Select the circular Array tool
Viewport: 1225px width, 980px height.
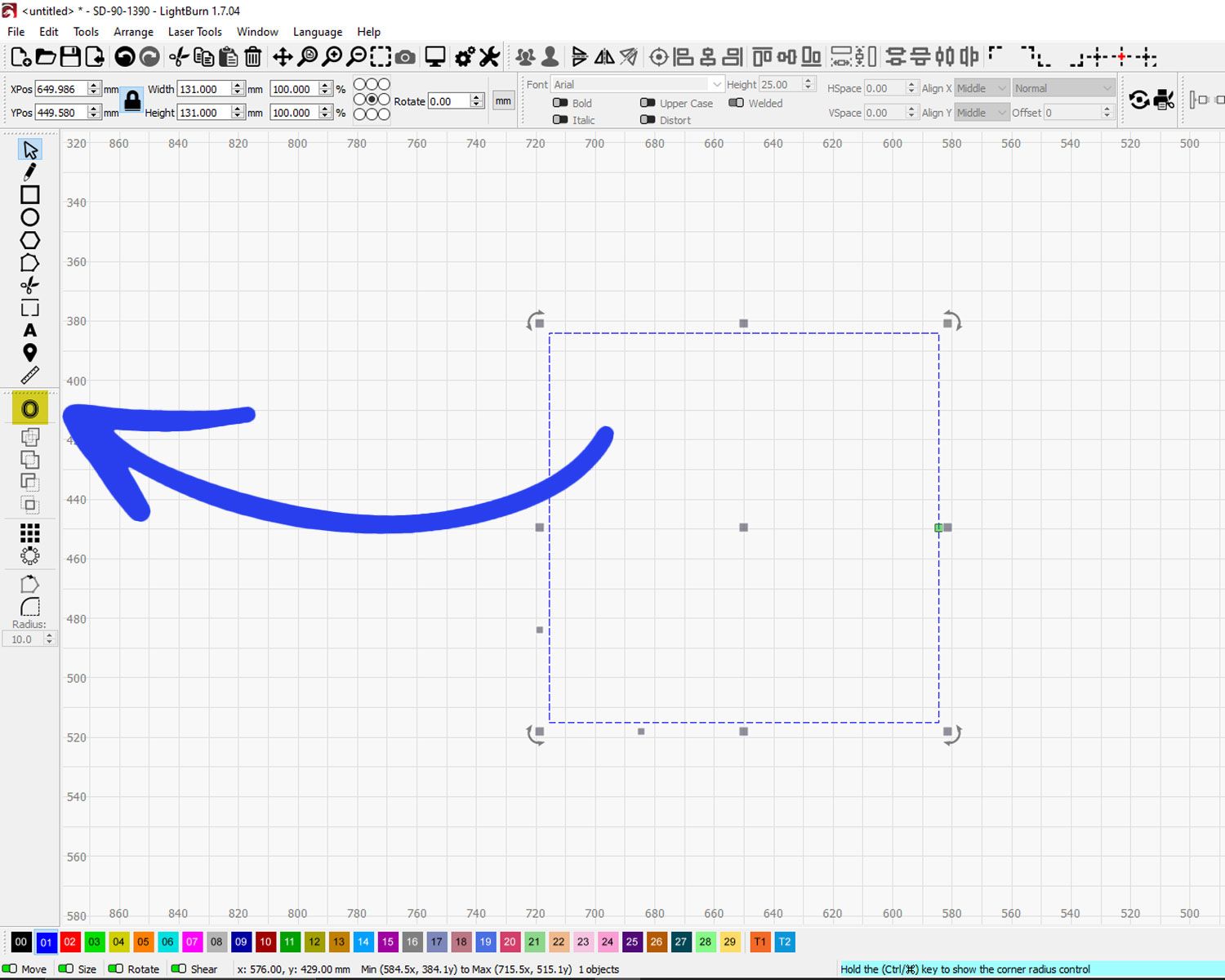coord(29,555)
